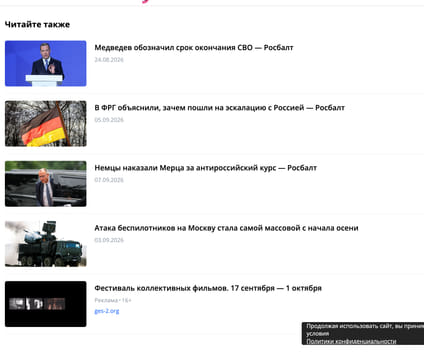Open the collective film festival ad headline
Viewport: 424px width, 360px height.
coord(208,288)
